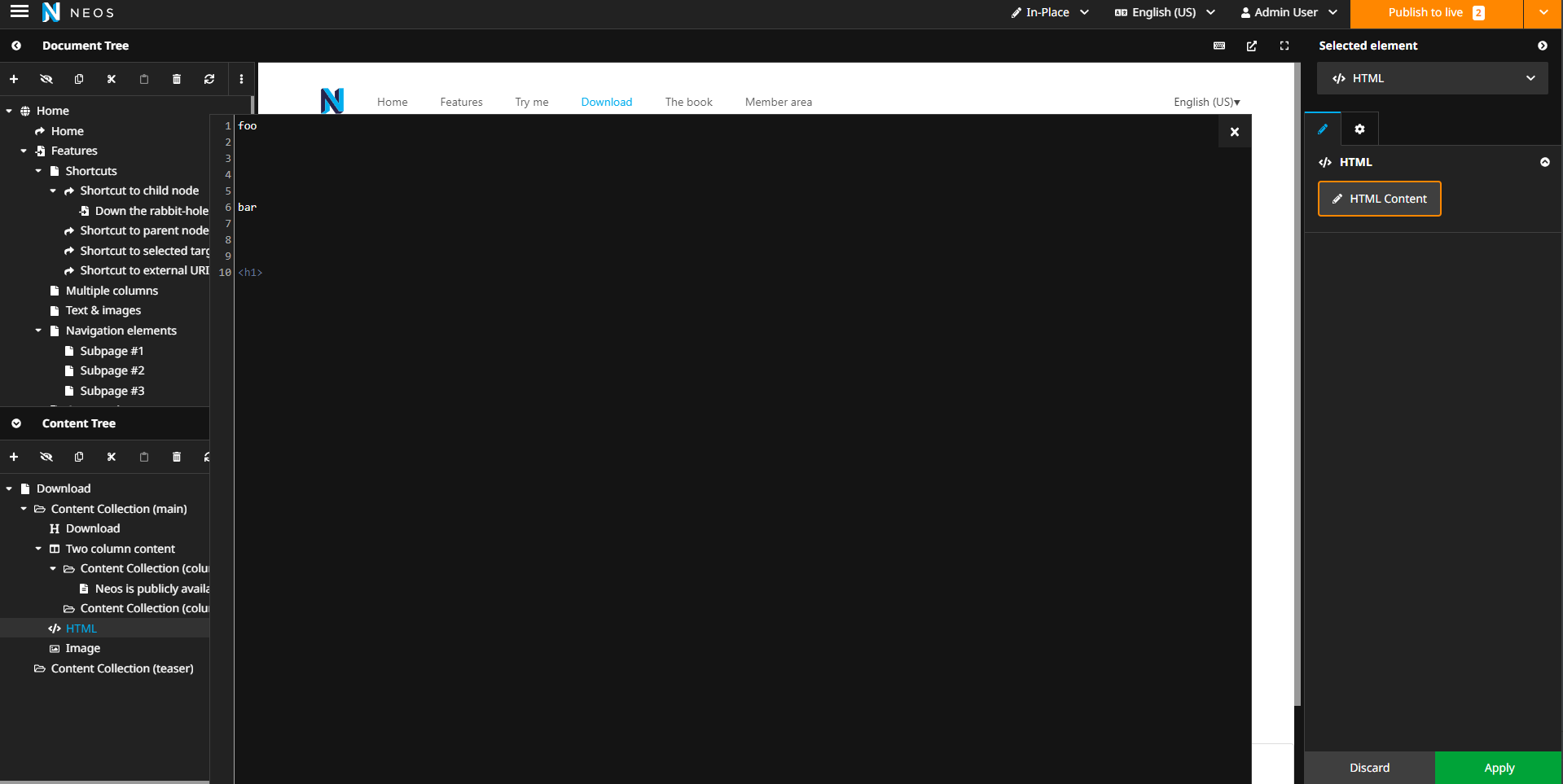
Task: Add a new node in the Document Tree
Action: [13, 79]
